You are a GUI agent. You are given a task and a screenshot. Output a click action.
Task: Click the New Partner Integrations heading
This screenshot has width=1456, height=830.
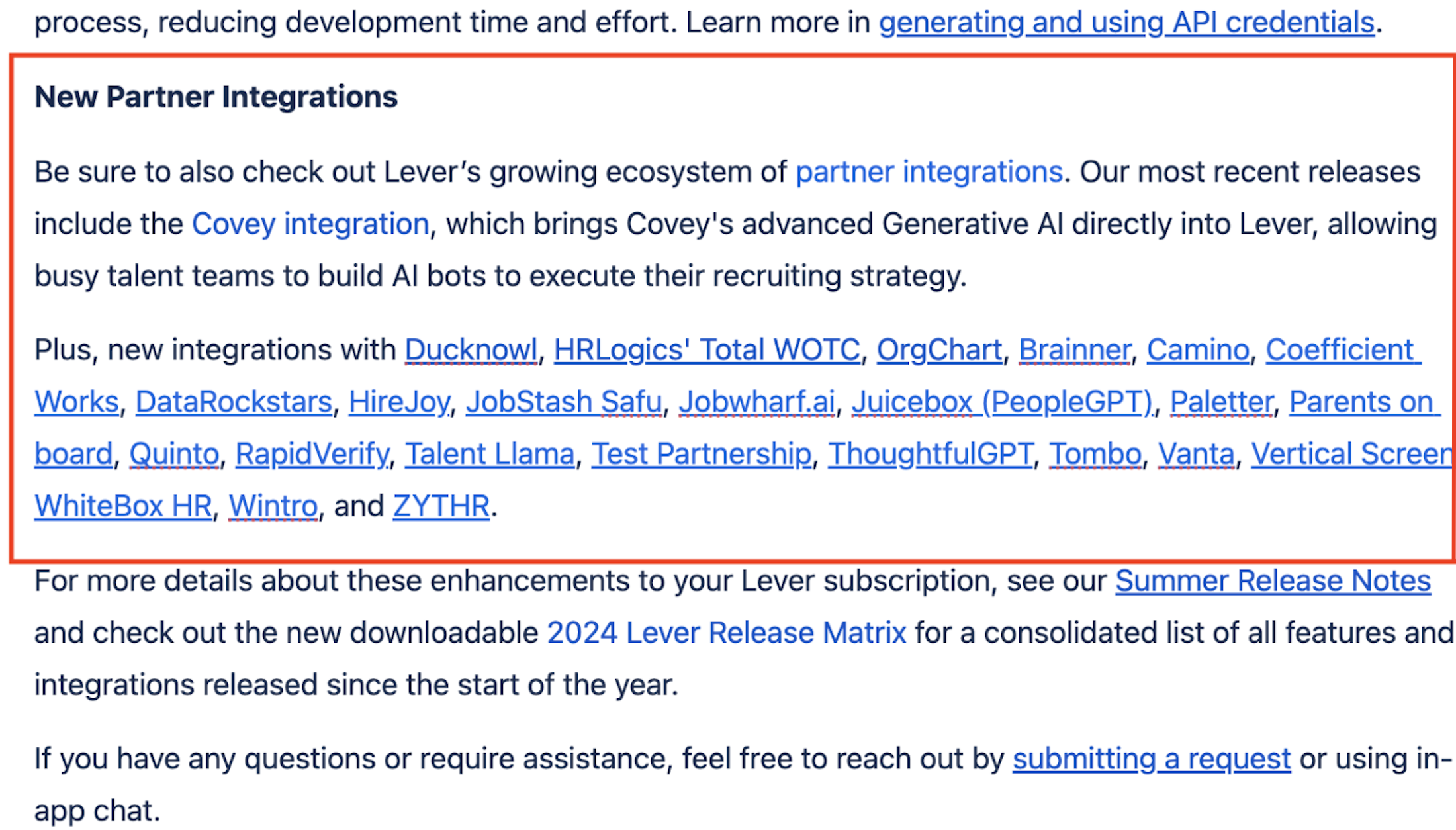[x=216, y=97]
